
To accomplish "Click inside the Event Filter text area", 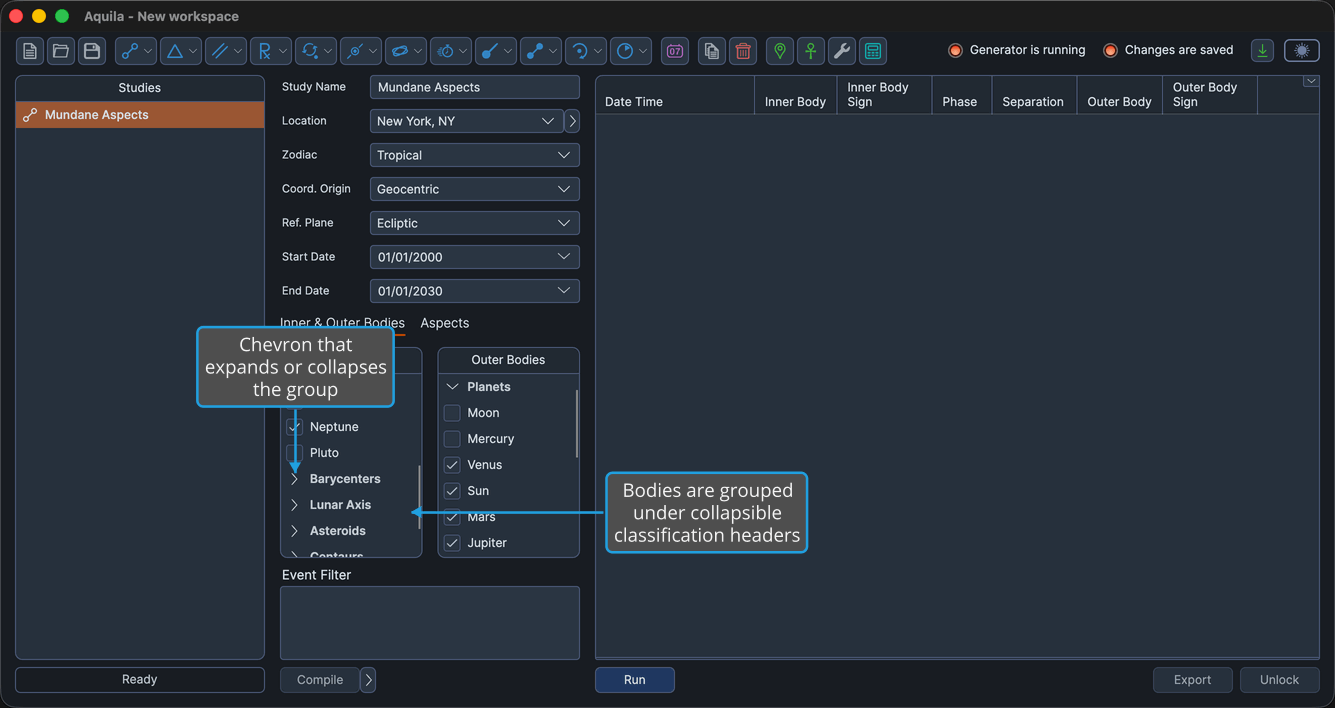I will click(430, 623).
